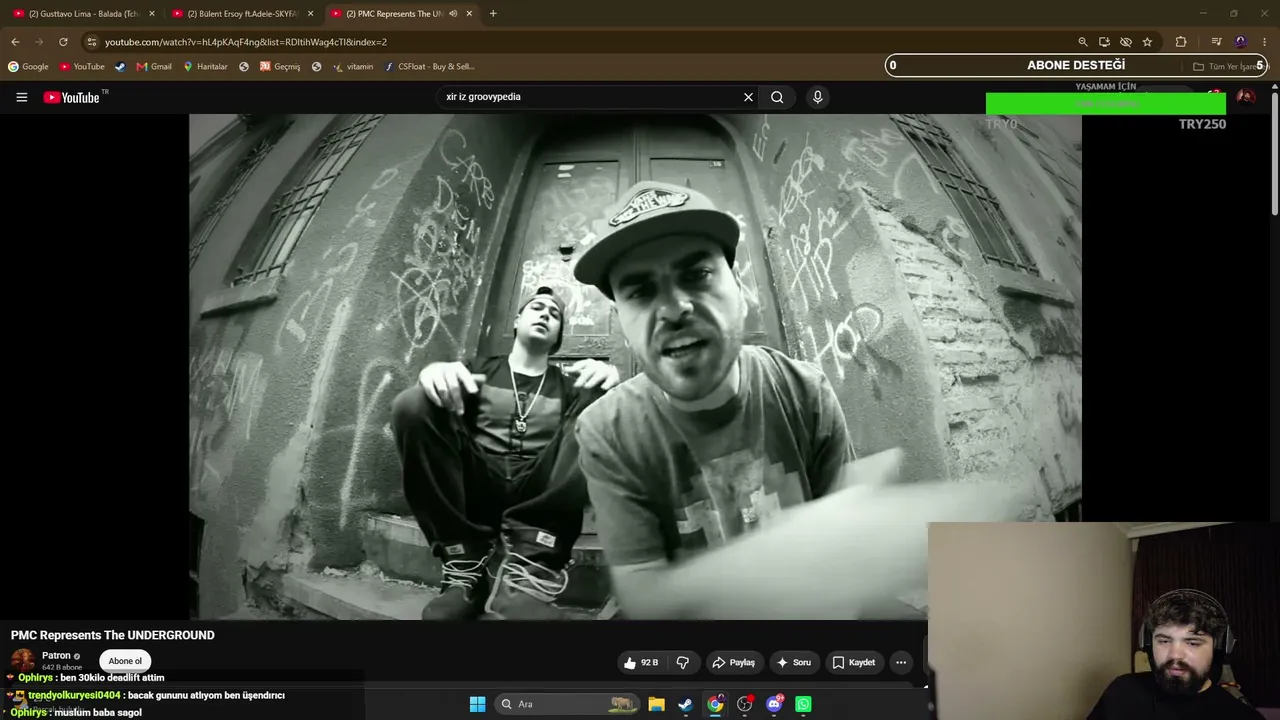Switch to the Bülent Ersoy ft. Adele tab
The image size is (1280, 720).
(243, 14)
